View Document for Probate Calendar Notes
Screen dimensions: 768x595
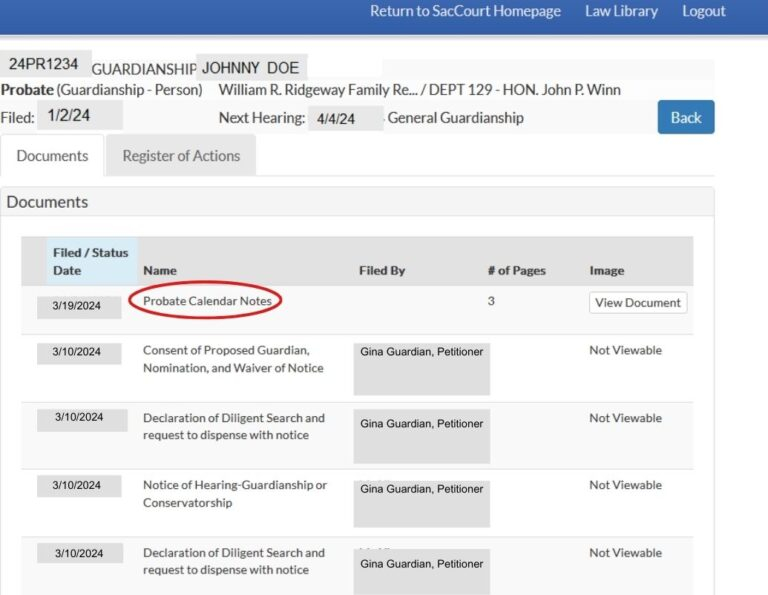pyautogui.click(x=638, y=303)
